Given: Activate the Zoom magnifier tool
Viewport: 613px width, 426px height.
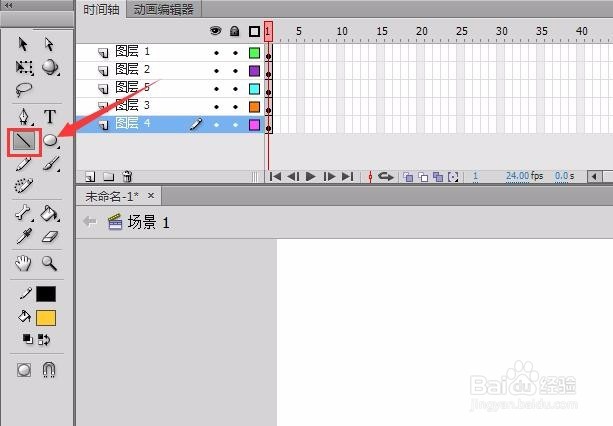Looking at the screenshot, I should pos(50,263).
